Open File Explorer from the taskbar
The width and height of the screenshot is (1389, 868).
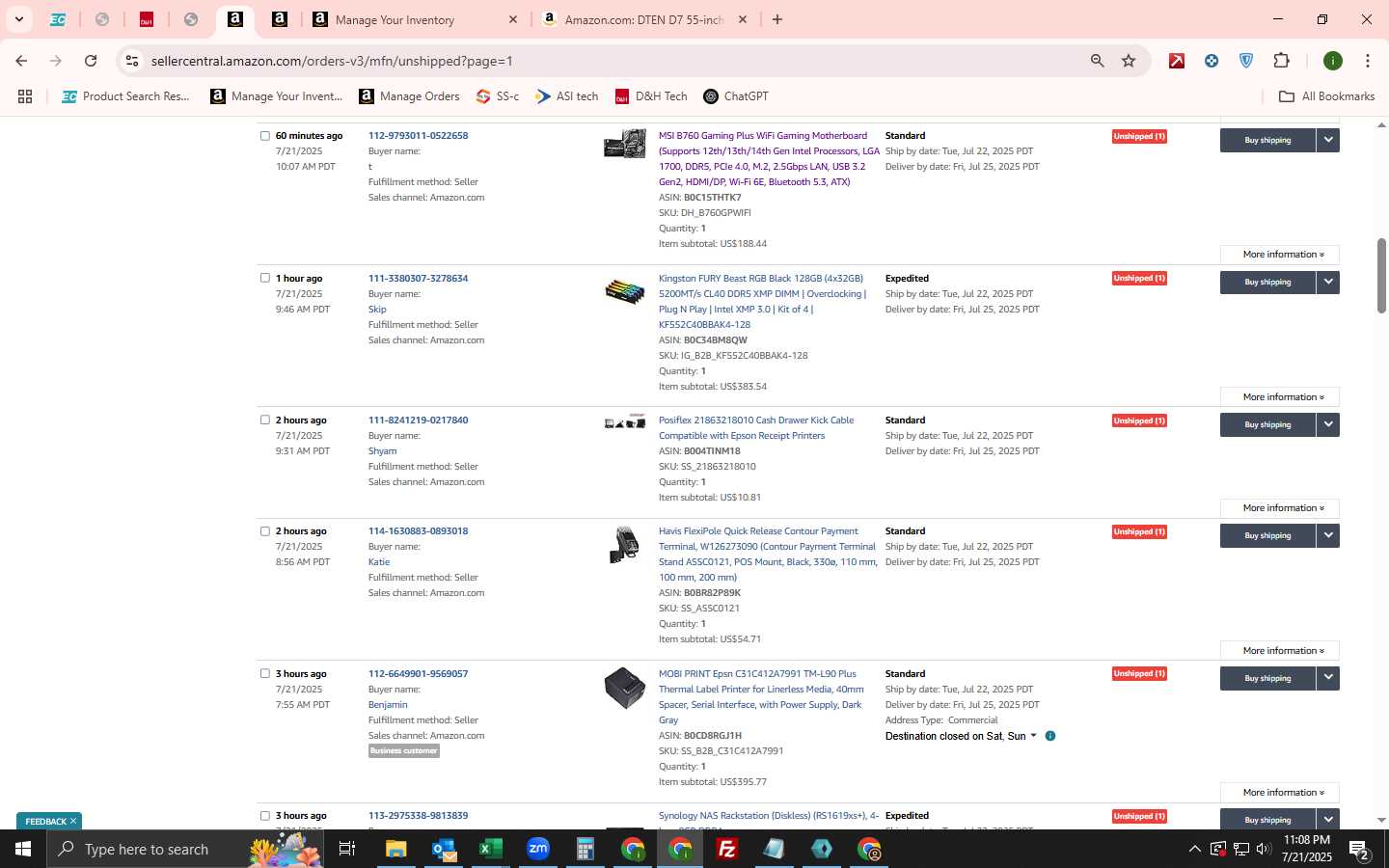(x=395, y=849)
